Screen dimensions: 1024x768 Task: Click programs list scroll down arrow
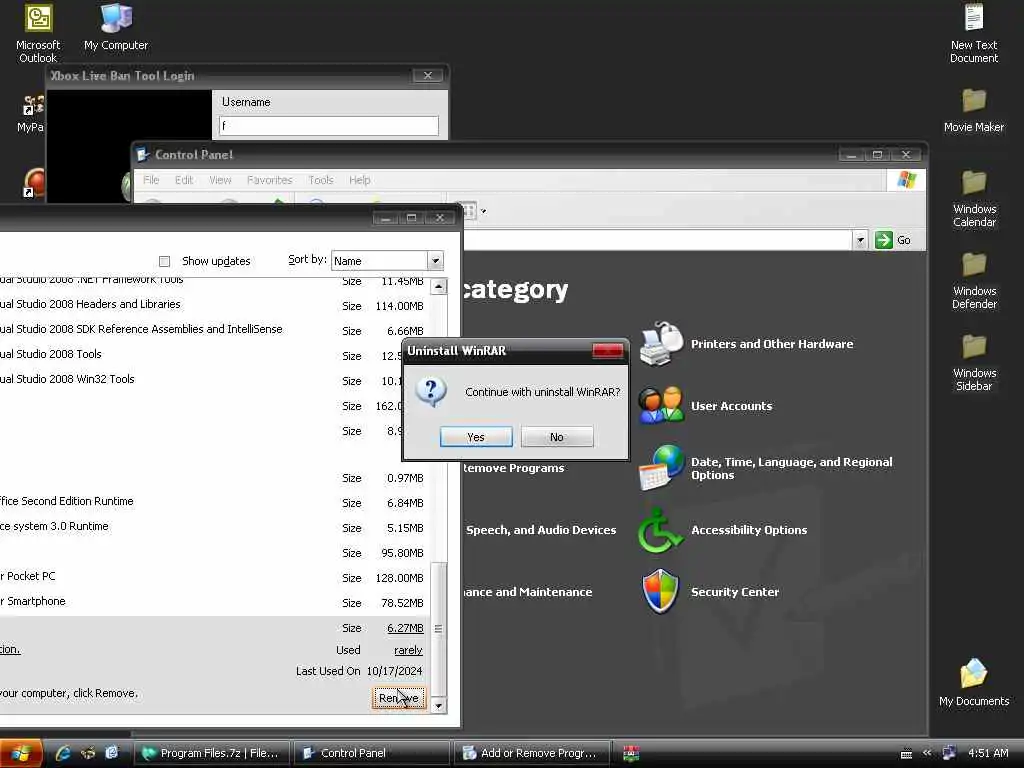pyautogui.click(x=439, y=706)
